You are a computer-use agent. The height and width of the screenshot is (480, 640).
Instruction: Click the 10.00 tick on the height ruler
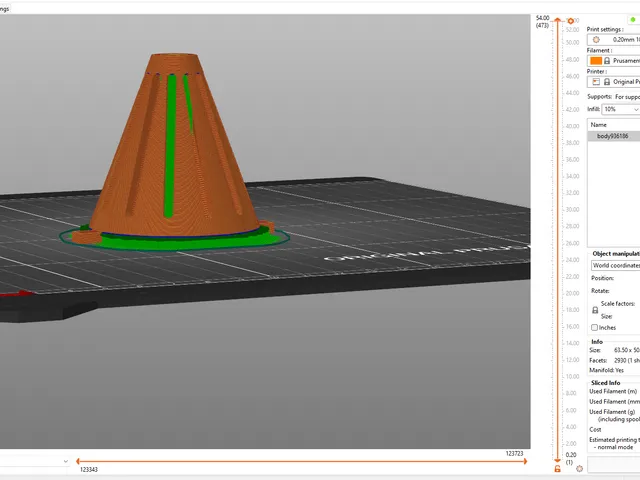tap(572, 376)
